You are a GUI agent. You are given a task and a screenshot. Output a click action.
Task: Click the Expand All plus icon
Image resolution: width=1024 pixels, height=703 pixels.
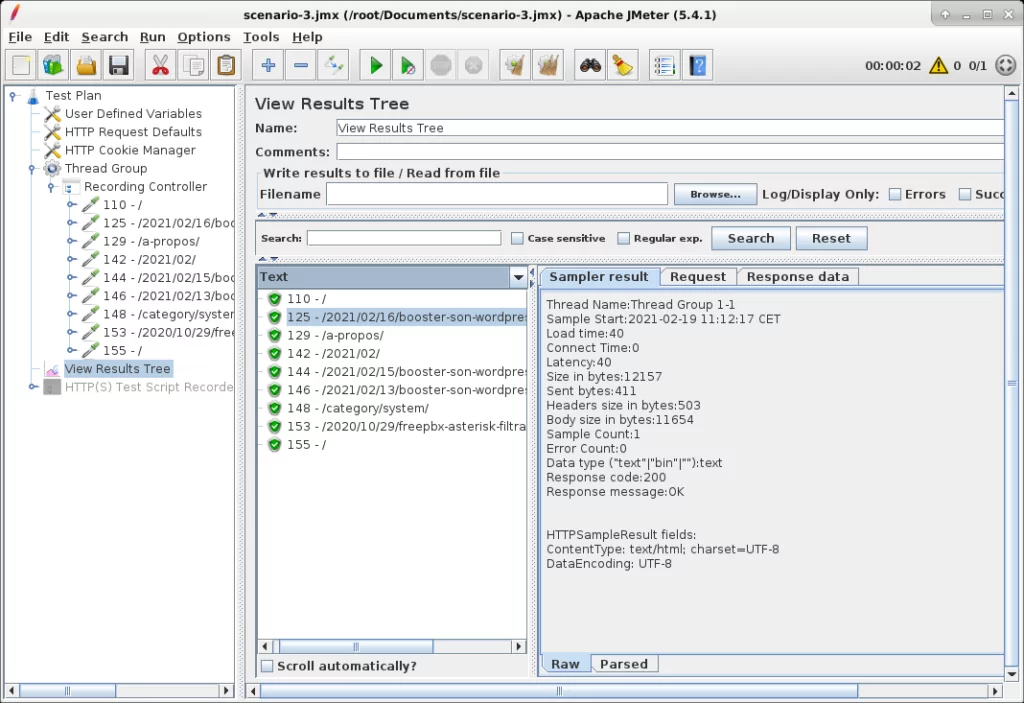click(268, 65)
